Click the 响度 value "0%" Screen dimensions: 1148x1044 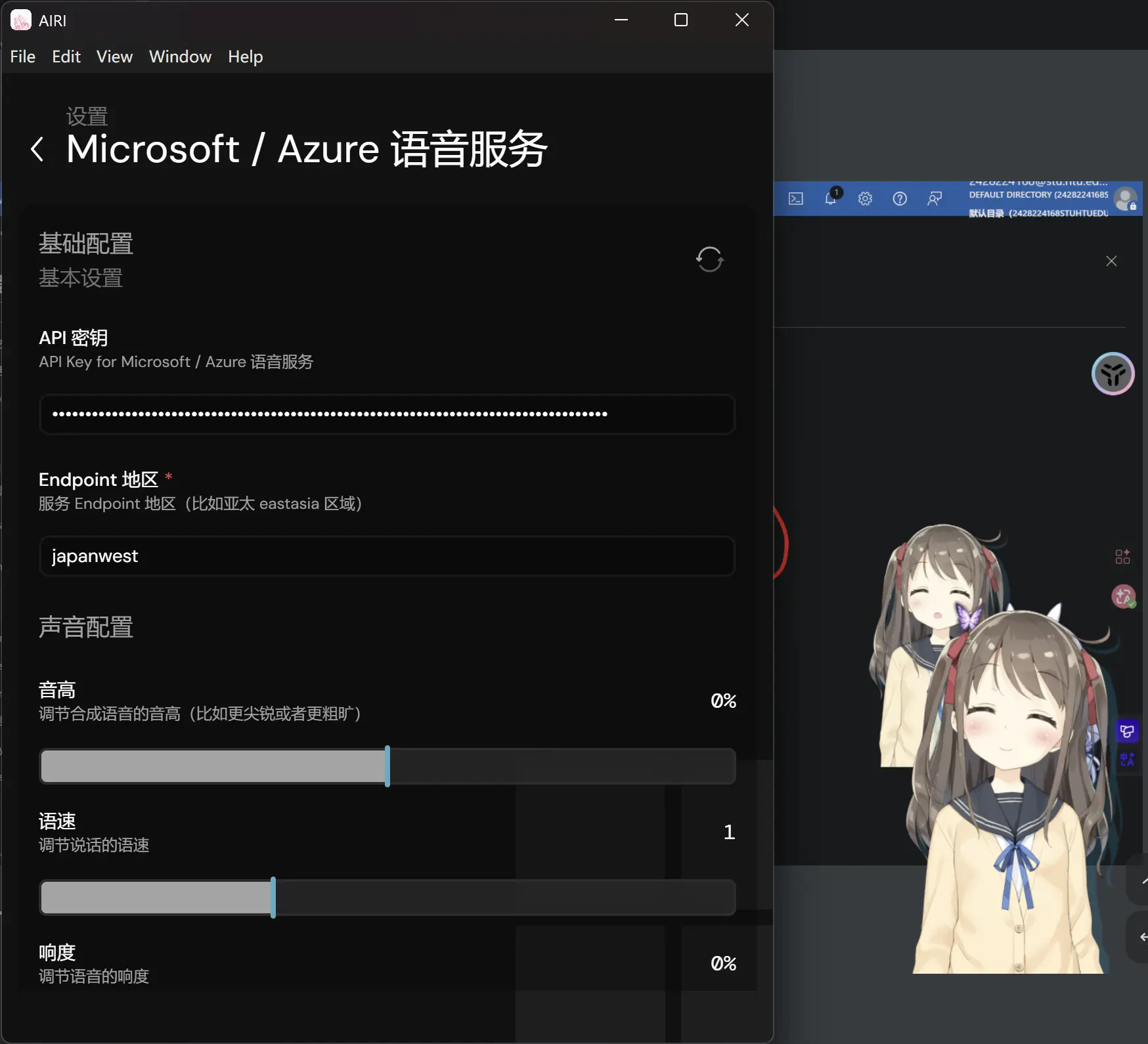(x=724, y=963)
